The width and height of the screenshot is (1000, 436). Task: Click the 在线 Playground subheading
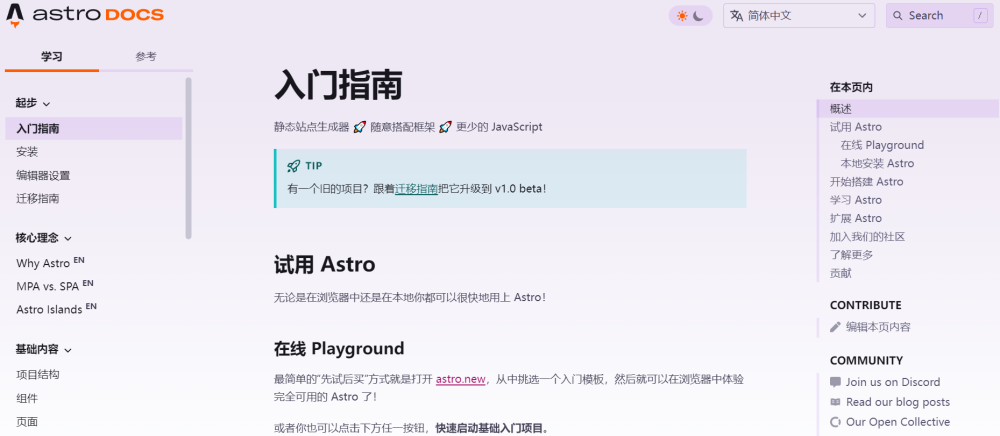[339, 349]
